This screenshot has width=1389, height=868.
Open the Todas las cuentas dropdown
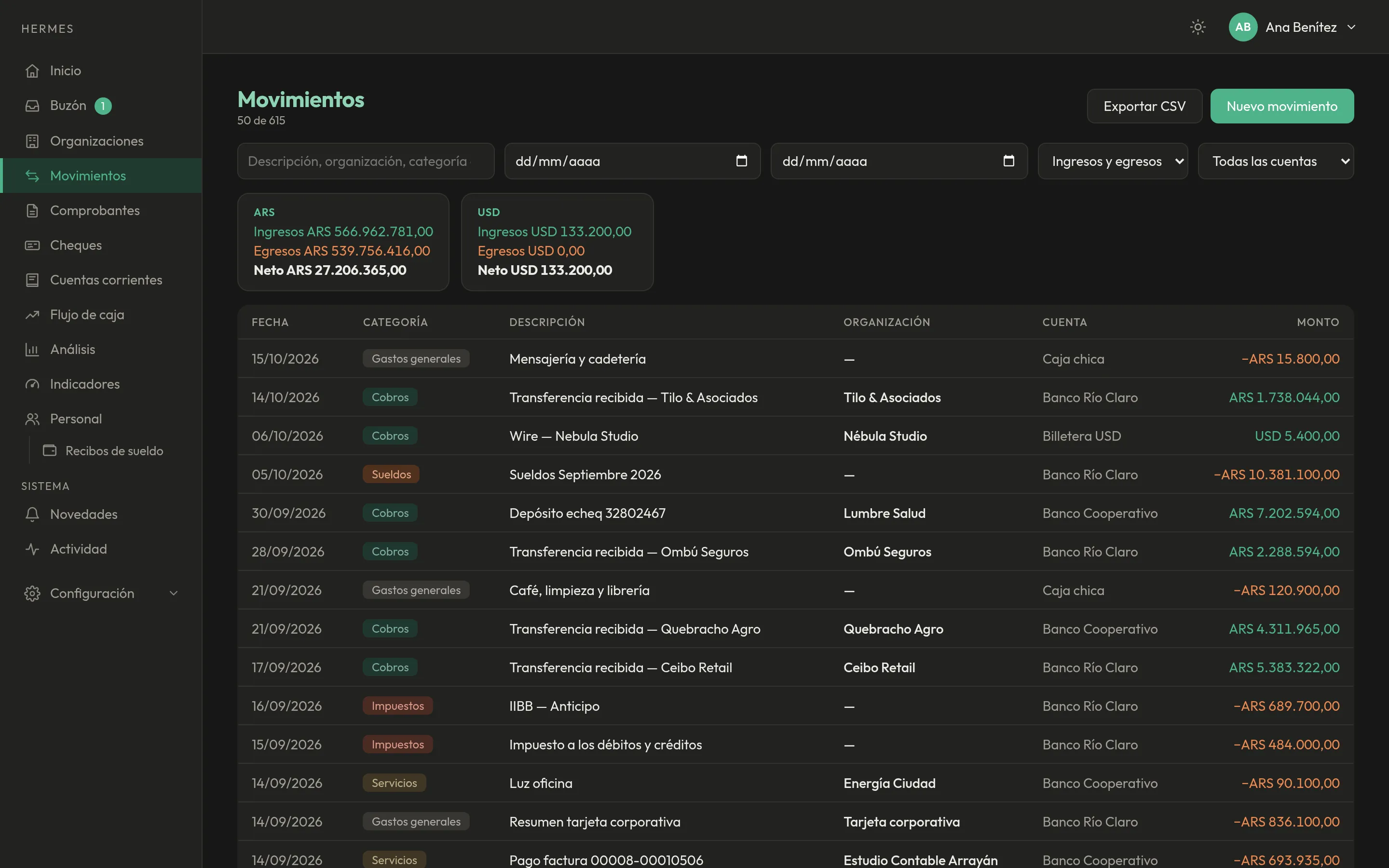point(1275,162)
